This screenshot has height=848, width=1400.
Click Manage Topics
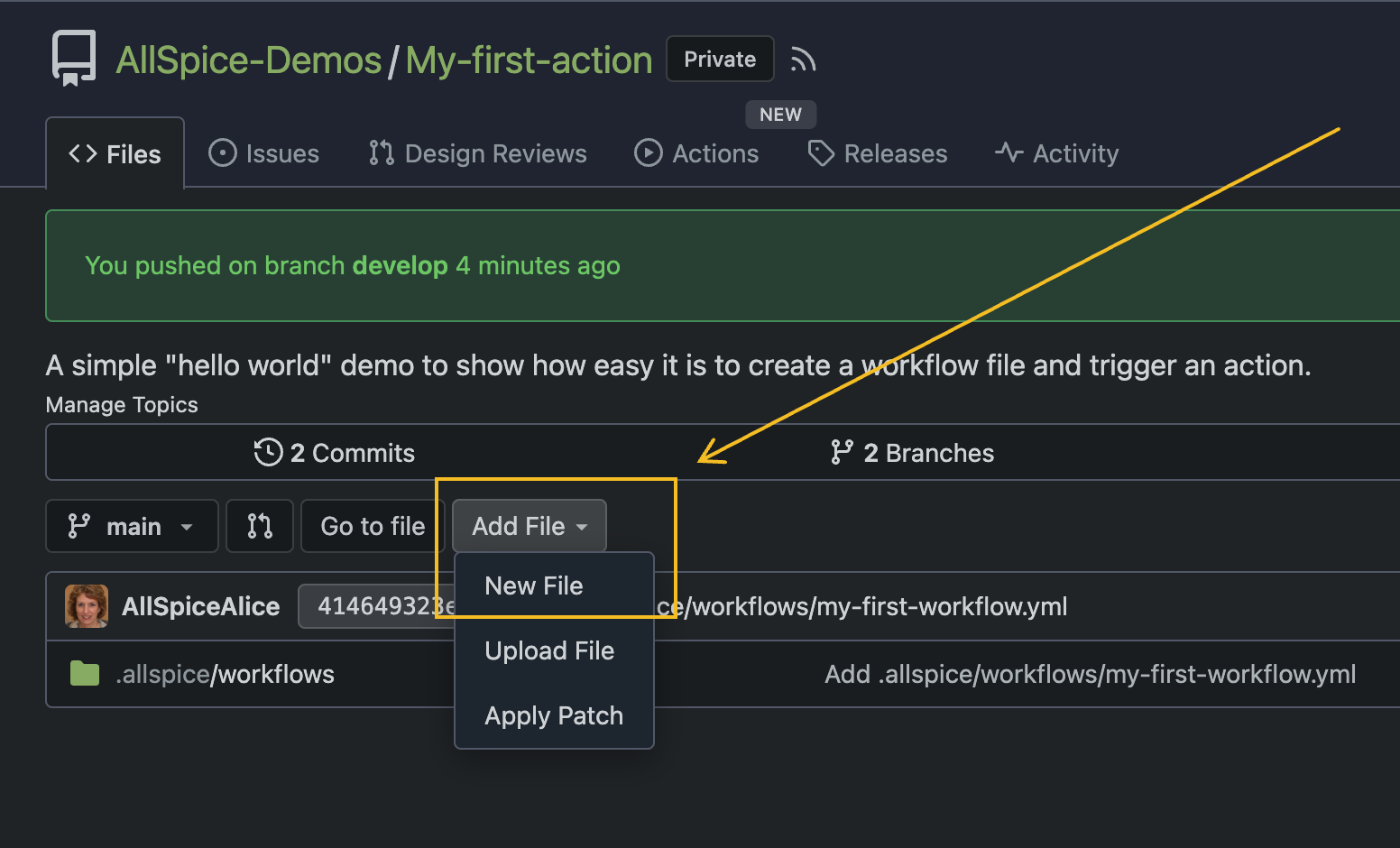[x=122, y=405]
